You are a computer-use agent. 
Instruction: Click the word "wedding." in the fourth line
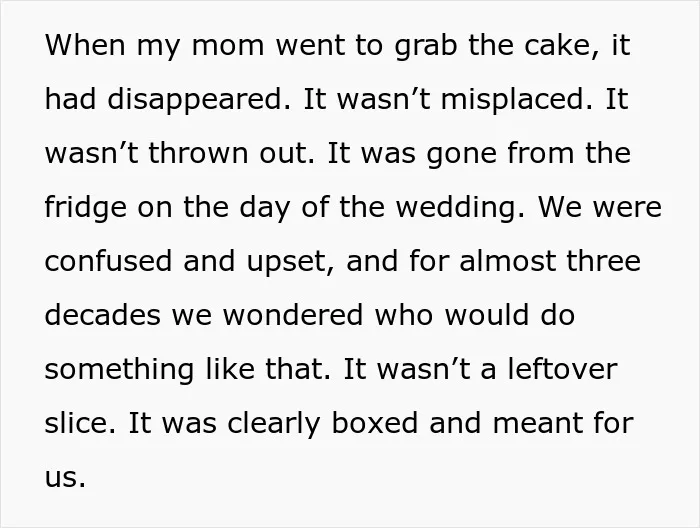tap(461, 209)
